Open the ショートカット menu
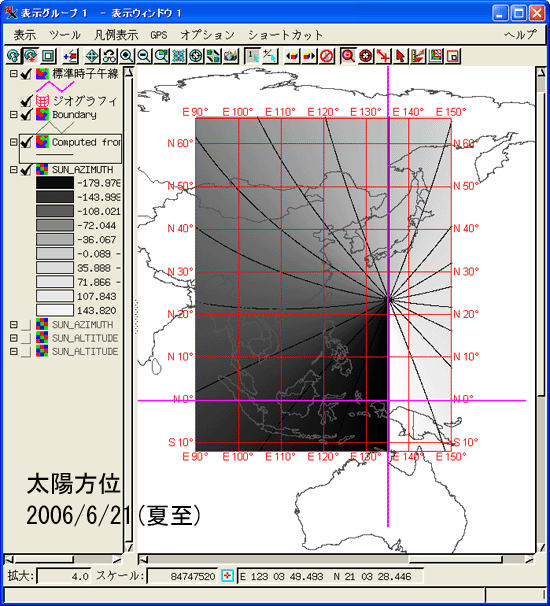550x606 pixels. 285,35
